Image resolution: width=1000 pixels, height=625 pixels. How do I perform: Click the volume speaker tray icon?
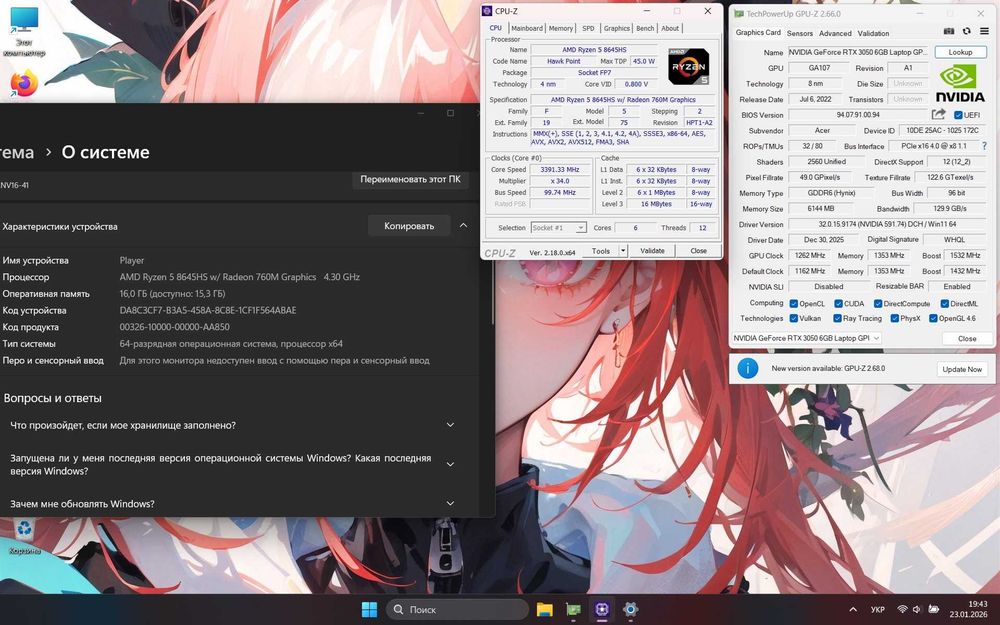click(917, 610)
